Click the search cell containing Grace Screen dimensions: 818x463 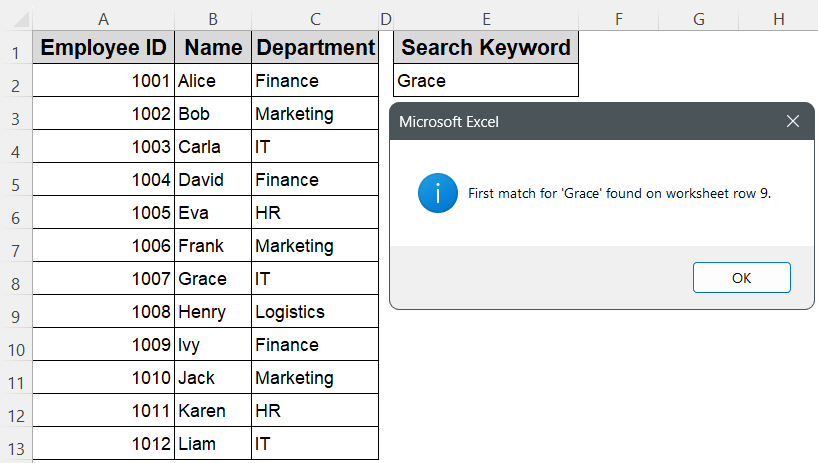pos(486,81)
